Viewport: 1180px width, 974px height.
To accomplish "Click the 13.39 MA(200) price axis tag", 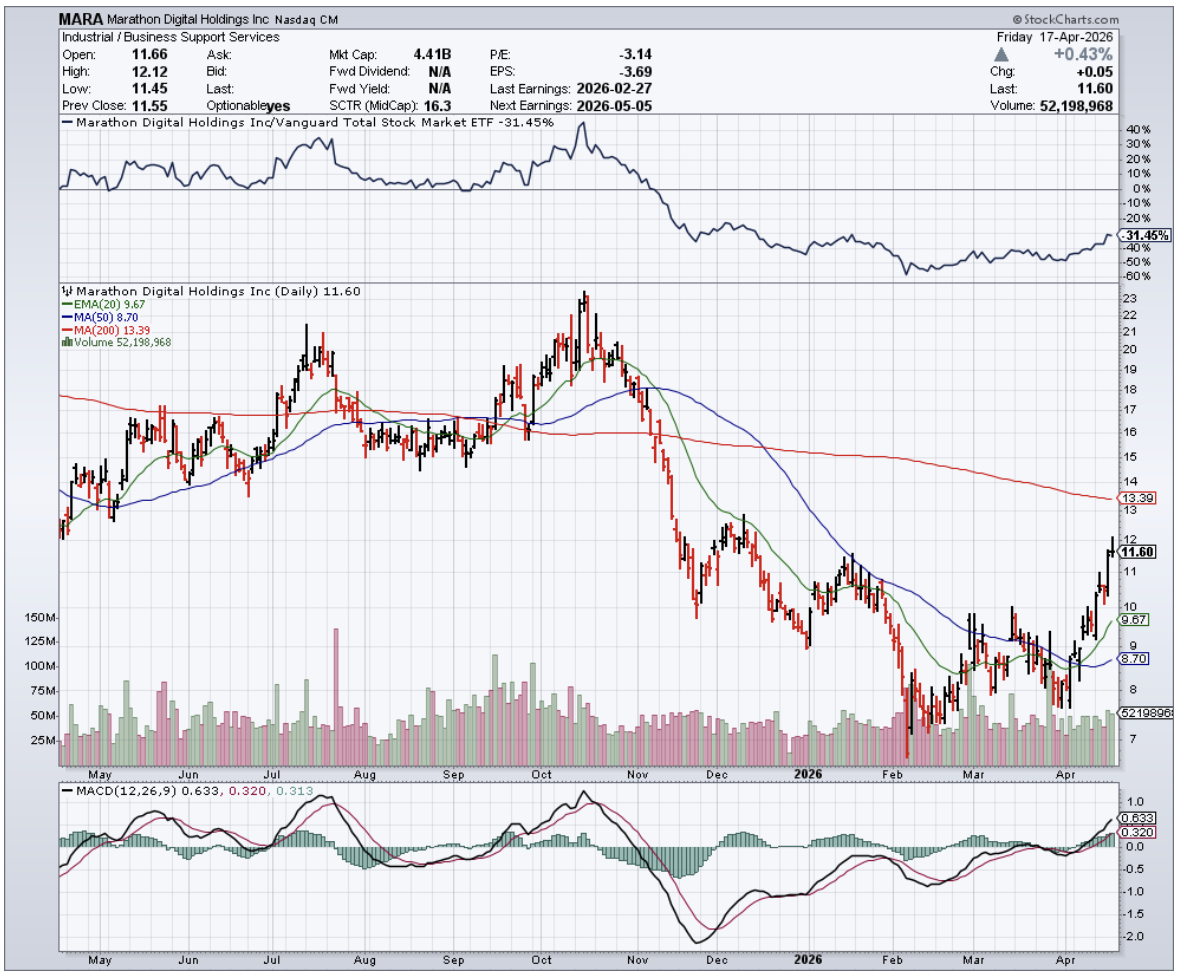I will [x=1139, y=498].
